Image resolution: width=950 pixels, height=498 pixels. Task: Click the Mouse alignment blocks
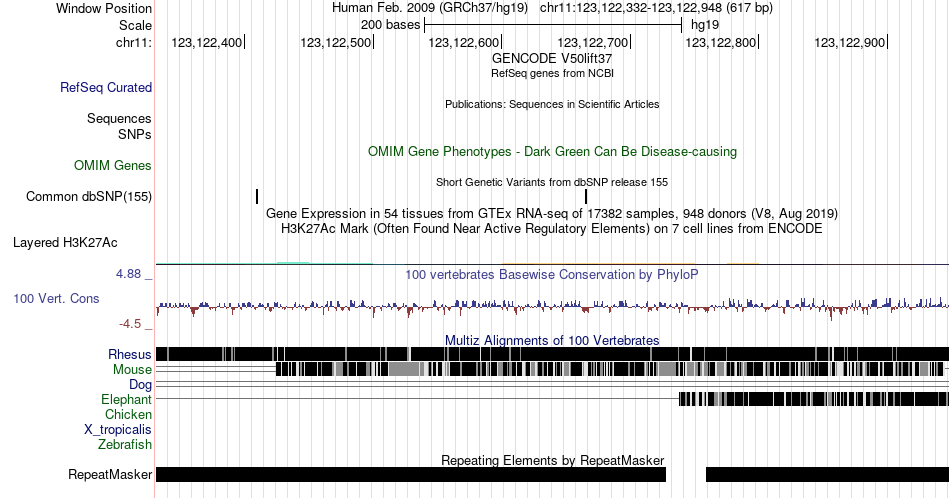[x=610, y=369]
